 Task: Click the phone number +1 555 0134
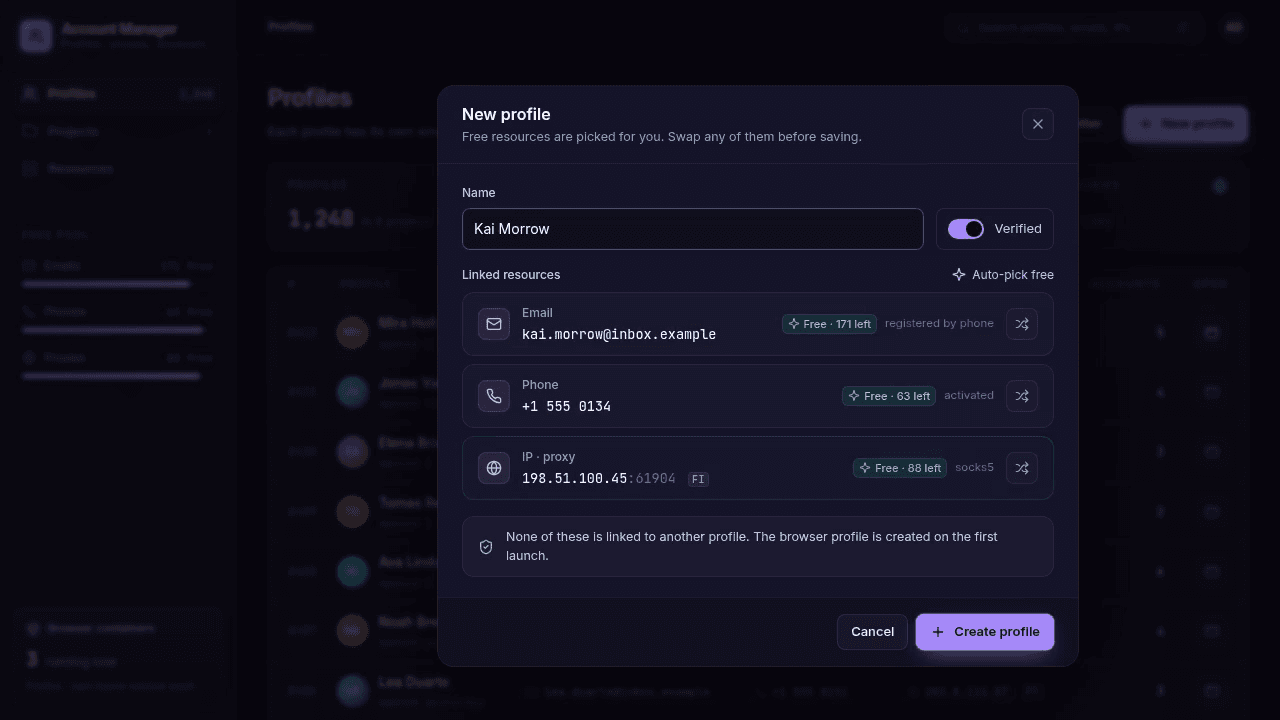pos(566,407)
